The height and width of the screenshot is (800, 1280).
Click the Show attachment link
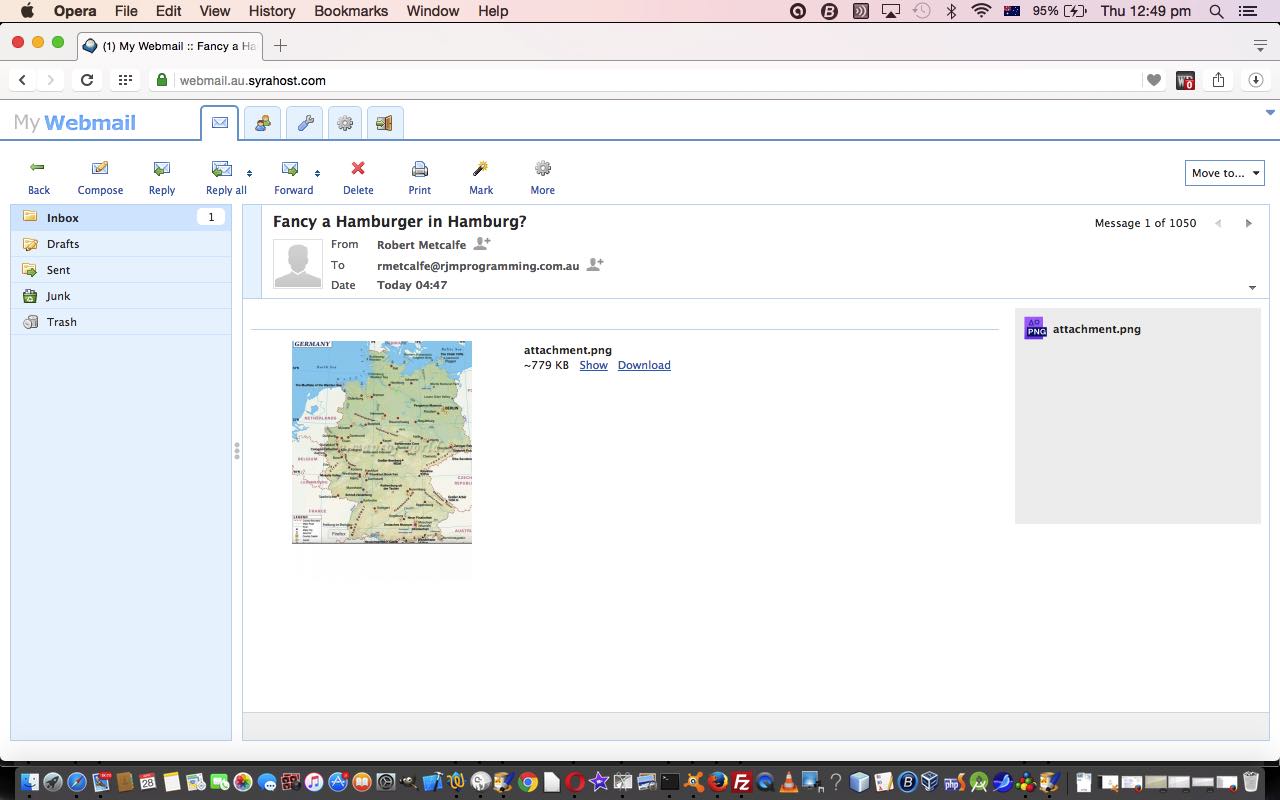coord(593,365)
